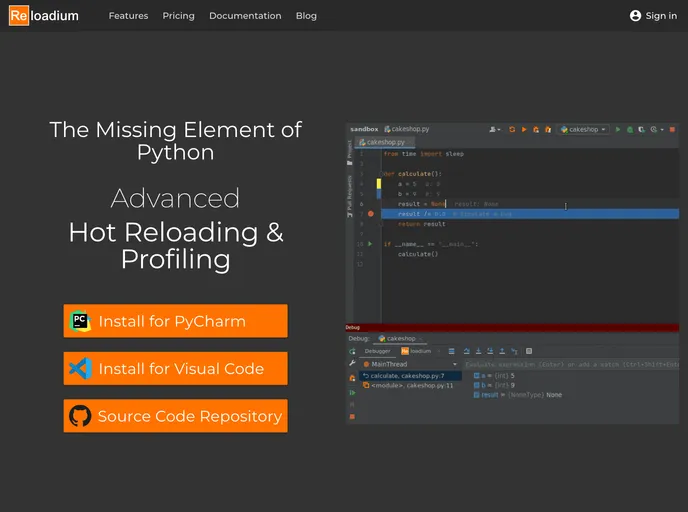The width and height of the screenshot is (688, 512).
Task: Switch to the Debugger tab
Action: [377, 351]
